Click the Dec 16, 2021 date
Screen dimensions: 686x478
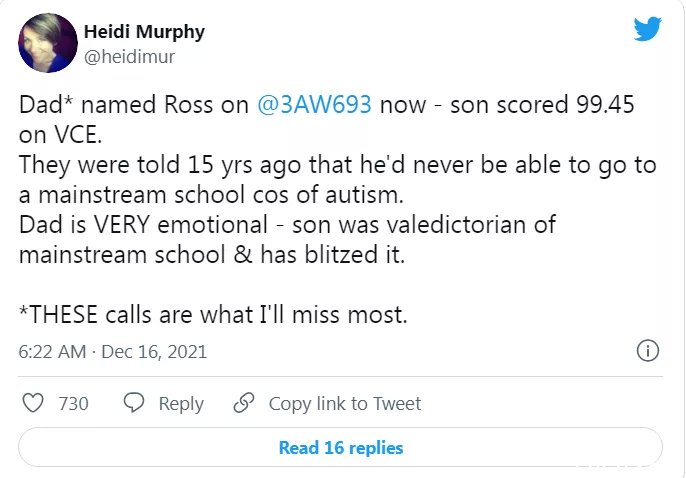coord(154,352)
